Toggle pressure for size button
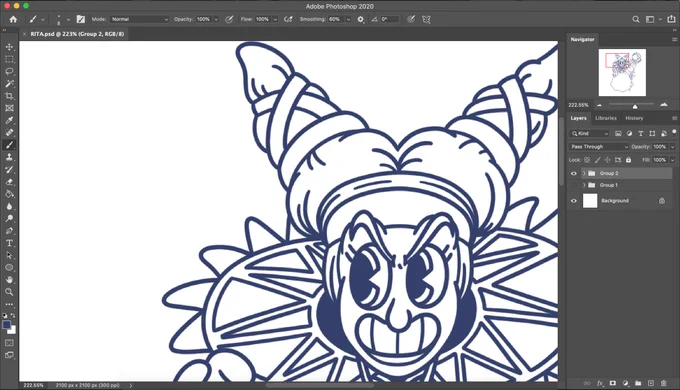Image resolution: width=680 pixels, height=390 pixels. pos(411,19)
